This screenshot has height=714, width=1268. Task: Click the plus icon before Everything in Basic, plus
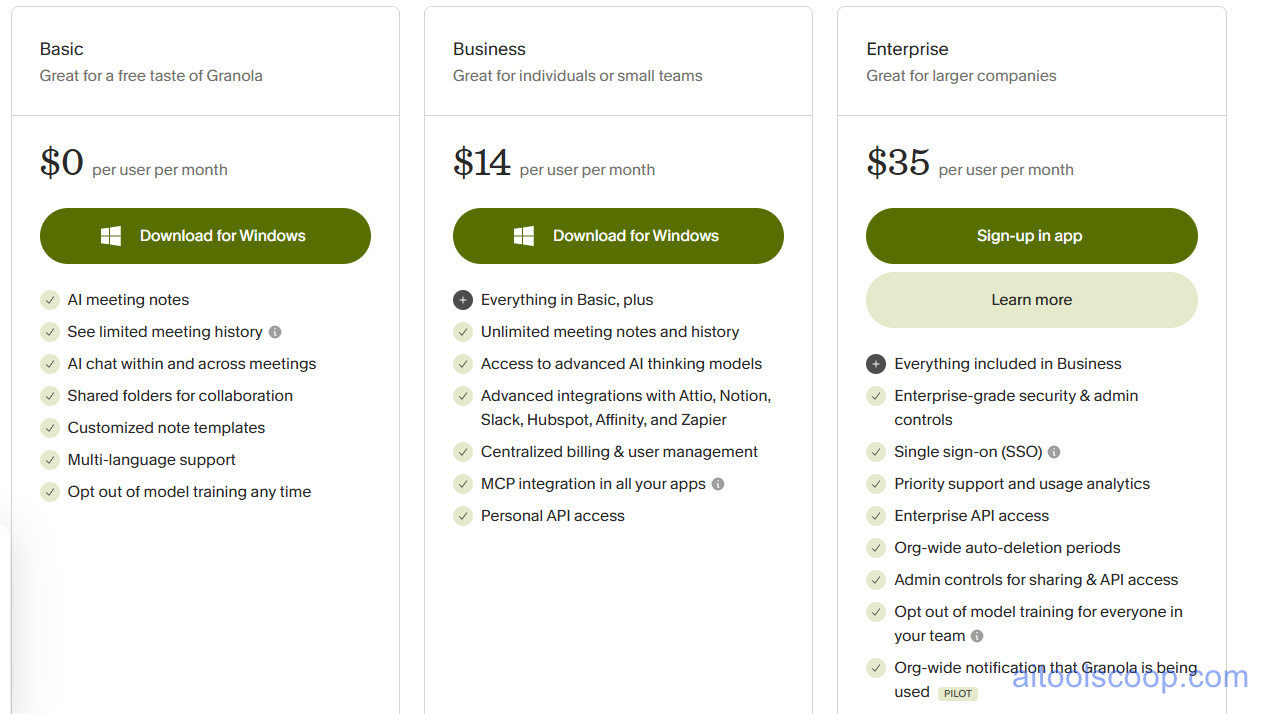463,299
